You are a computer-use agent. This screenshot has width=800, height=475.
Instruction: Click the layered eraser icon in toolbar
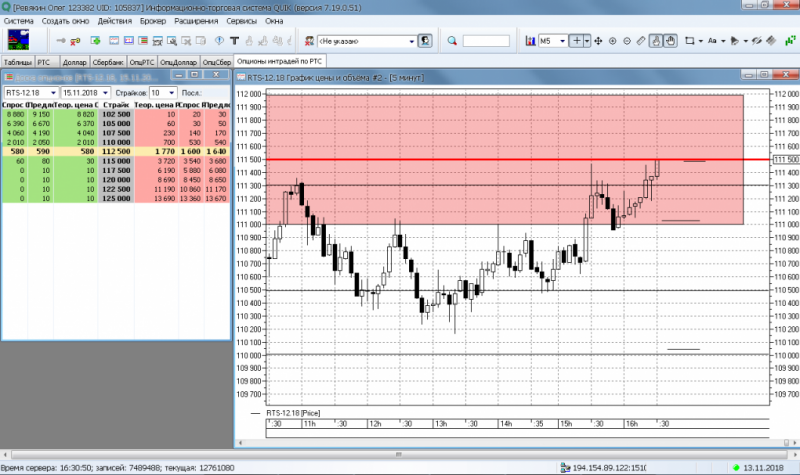(x=771, y=41)
